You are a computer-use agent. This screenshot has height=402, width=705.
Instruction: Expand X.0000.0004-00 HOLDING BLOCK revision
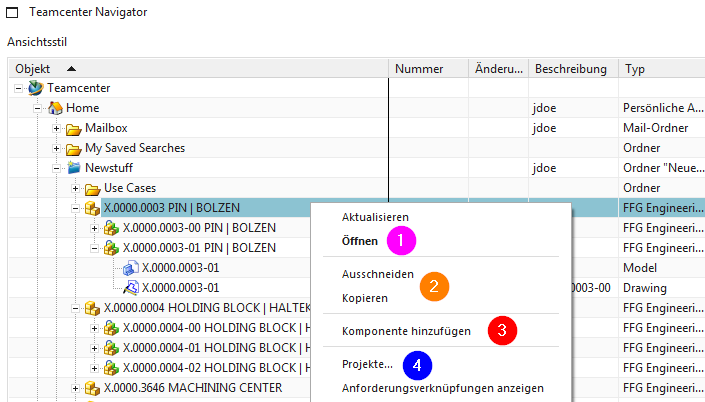pyautogui.click(x=96, y=328)
